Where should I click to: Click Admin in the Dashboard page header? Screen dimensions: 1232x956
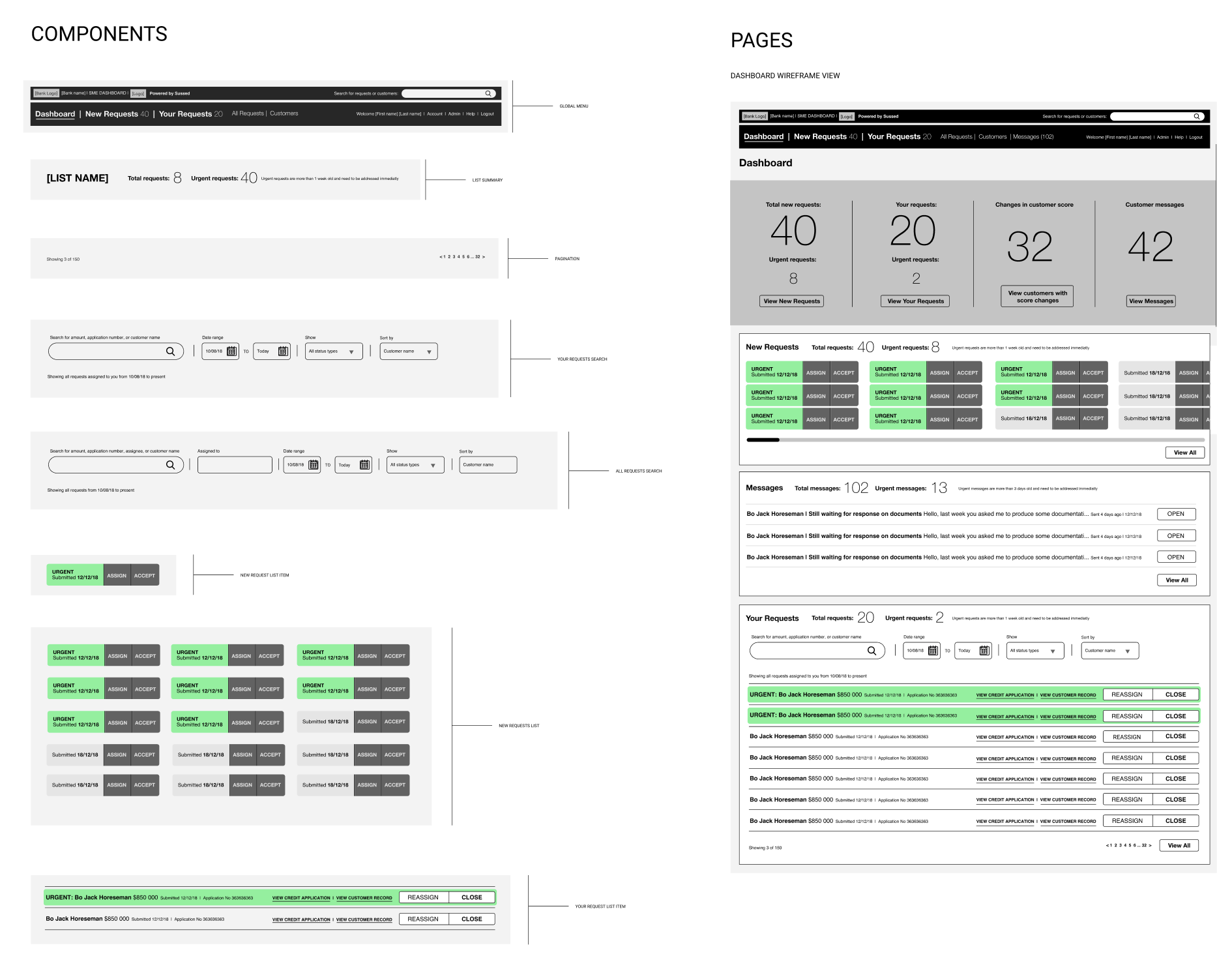tap(1162, 138)
